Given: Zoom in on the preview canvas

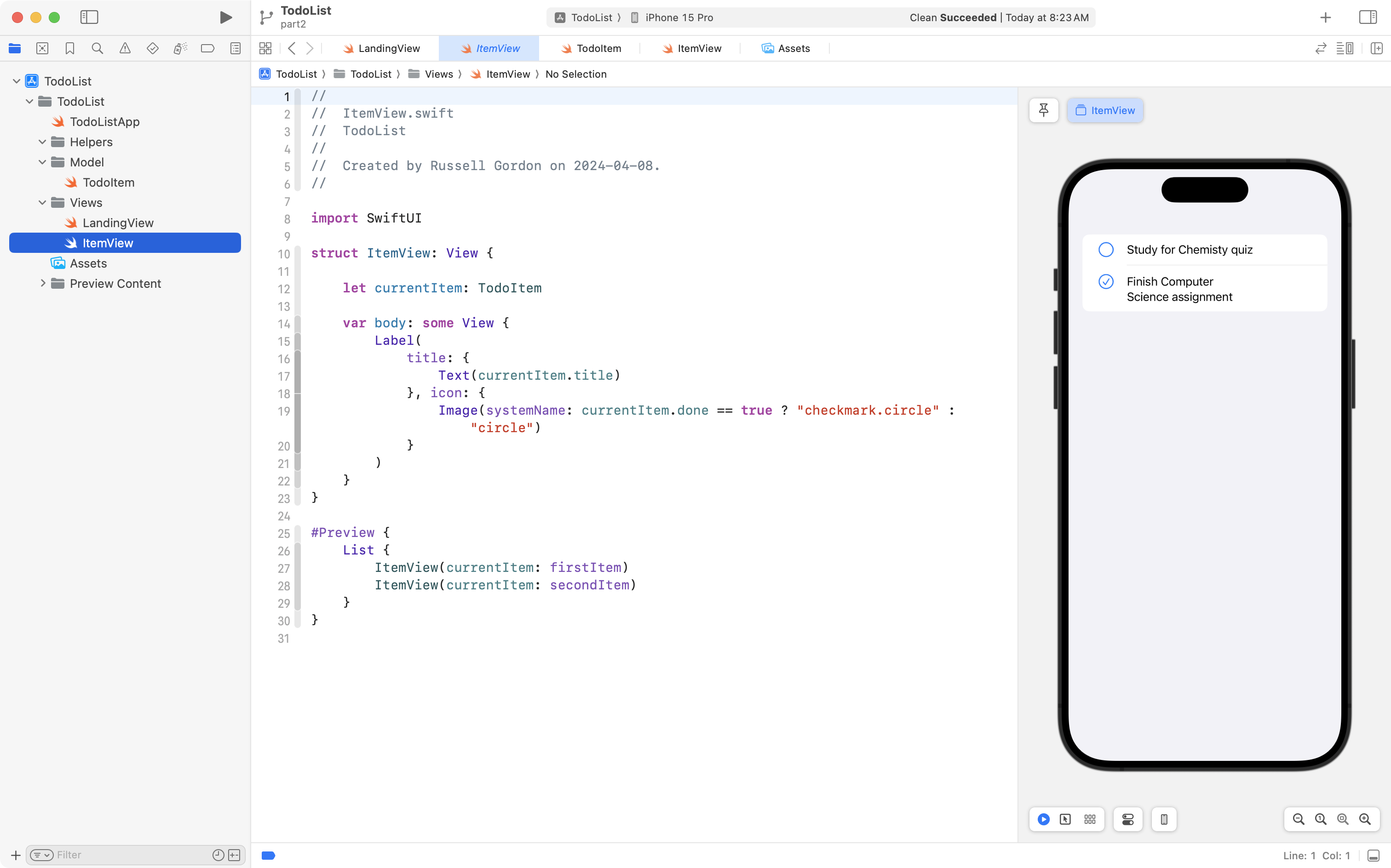Looking at the screenshot, I should (1365, 819).
